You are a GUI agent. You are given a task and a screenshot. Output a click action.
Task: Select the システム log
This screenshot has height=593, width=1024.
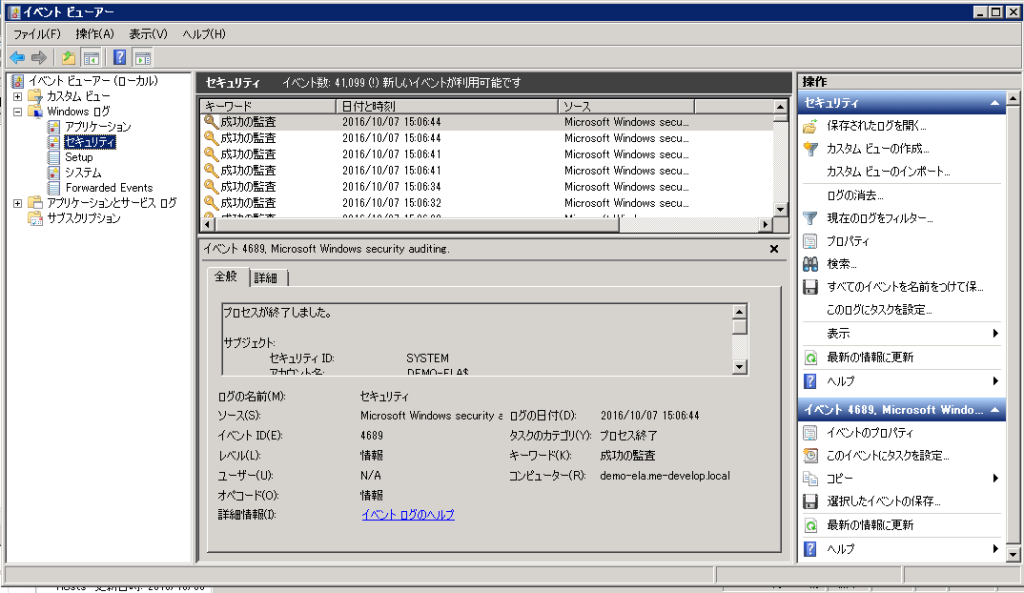click(x=83, y=172)
